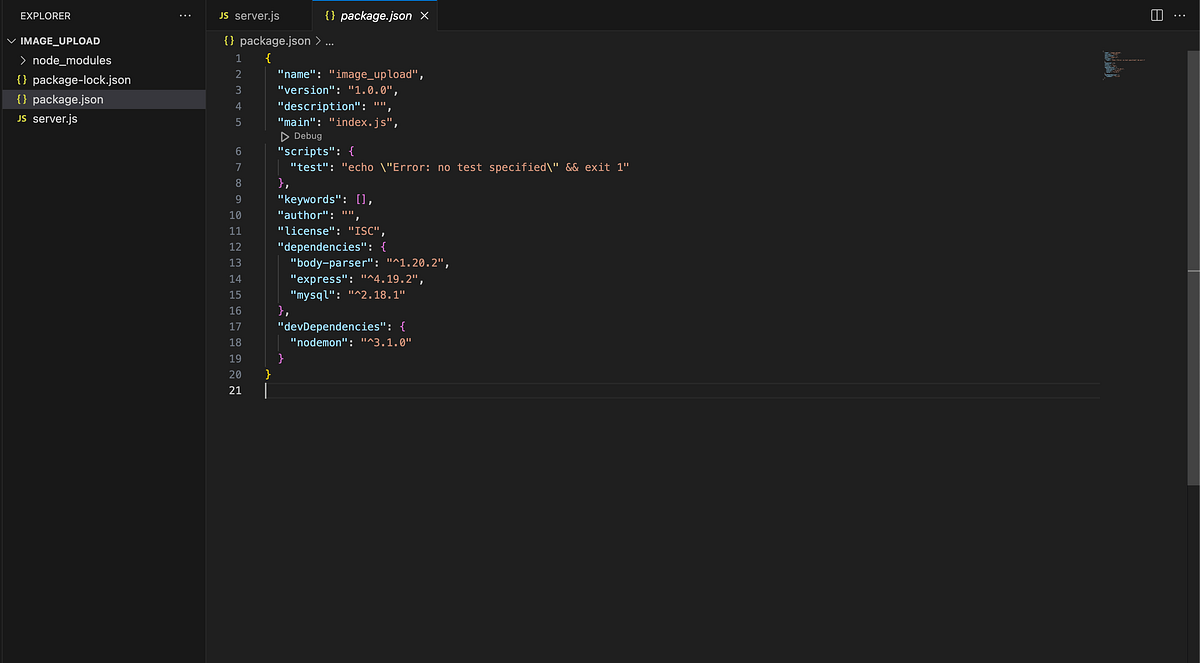Click the braces icon on the package.json tab
The width and height of the screenshot is (1200, 663).
330,16
